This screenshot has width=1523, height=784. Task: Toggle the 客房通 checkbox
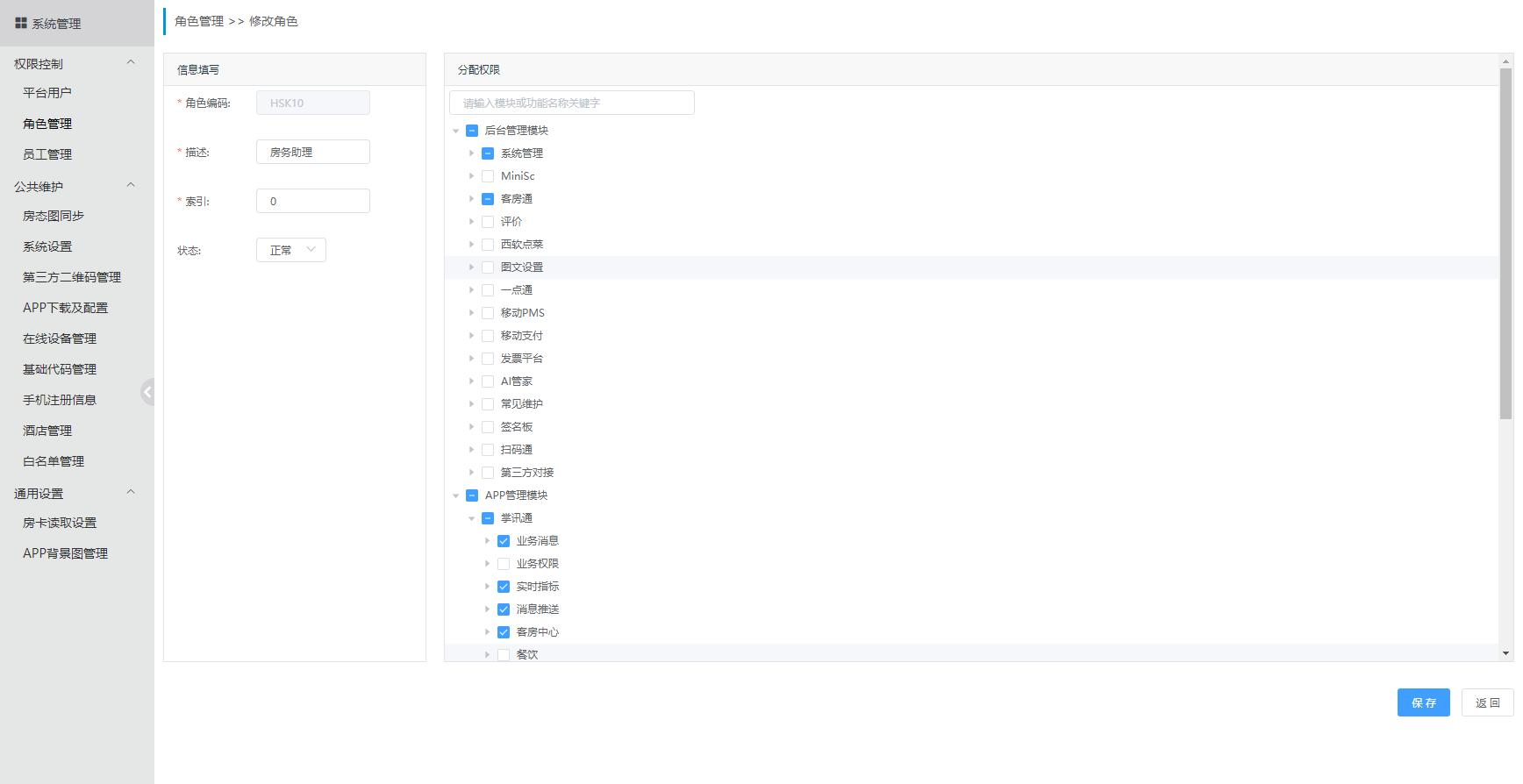488,199
